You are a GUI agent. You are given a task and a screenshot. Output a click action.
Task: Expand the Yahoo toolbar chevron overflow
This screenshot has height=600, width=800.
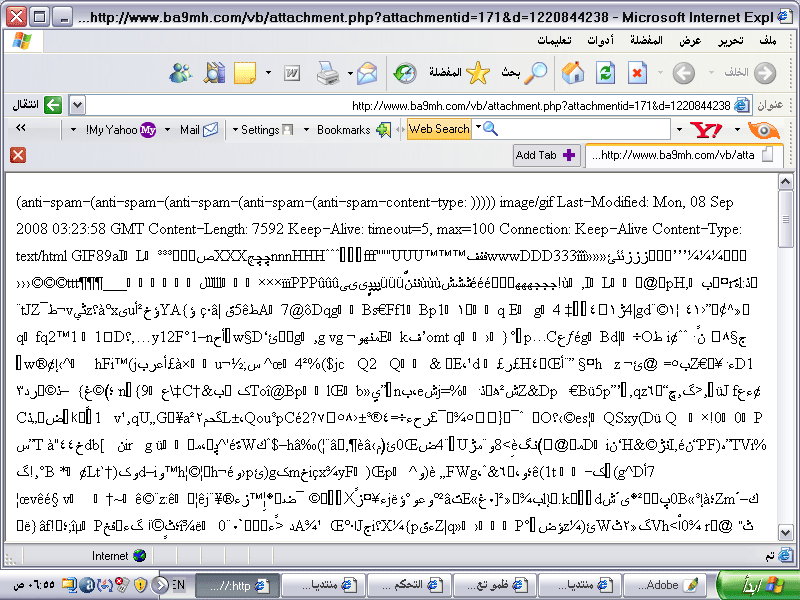[21, 129]
